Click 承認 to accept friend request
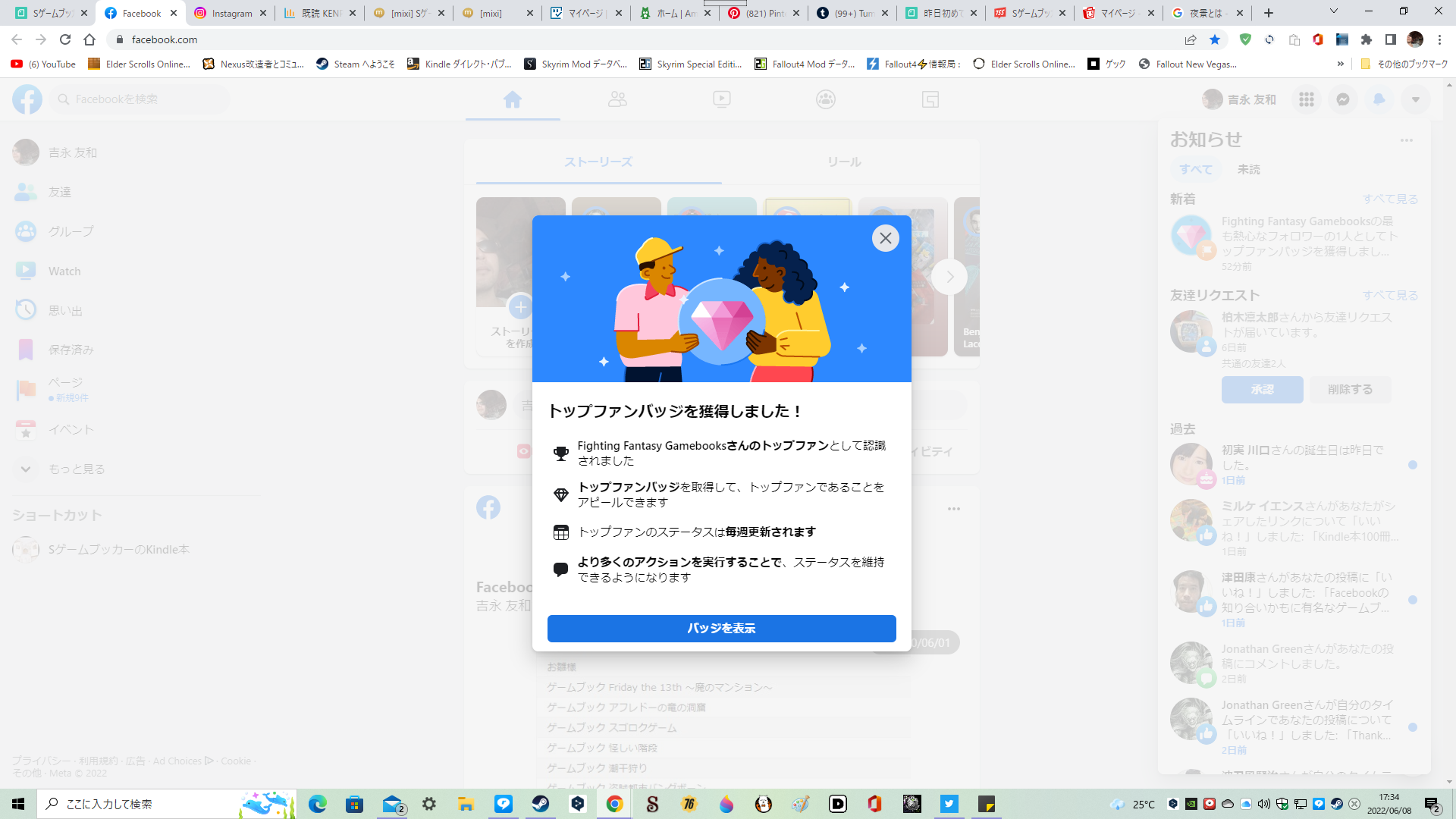This screenshot has height=819, width=1456. coord(1262,390)
